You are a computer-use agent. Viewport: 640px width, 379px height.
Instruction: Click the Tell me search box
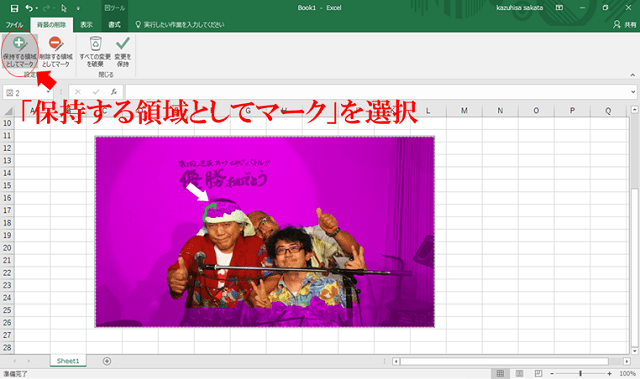(x=180, y=25)
